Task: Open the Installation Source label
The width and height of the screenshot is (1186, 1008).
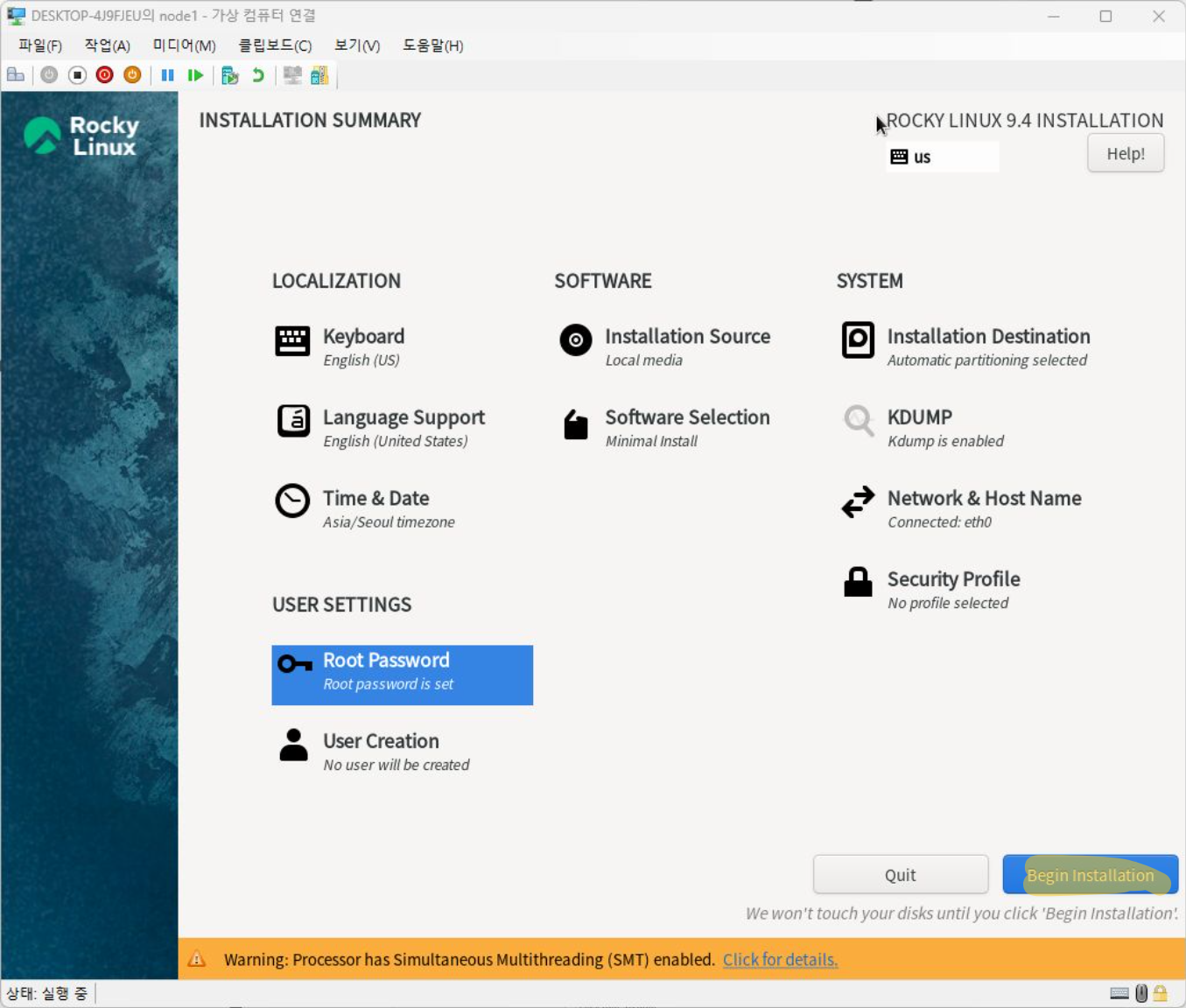Action: [x=687, y=336]
